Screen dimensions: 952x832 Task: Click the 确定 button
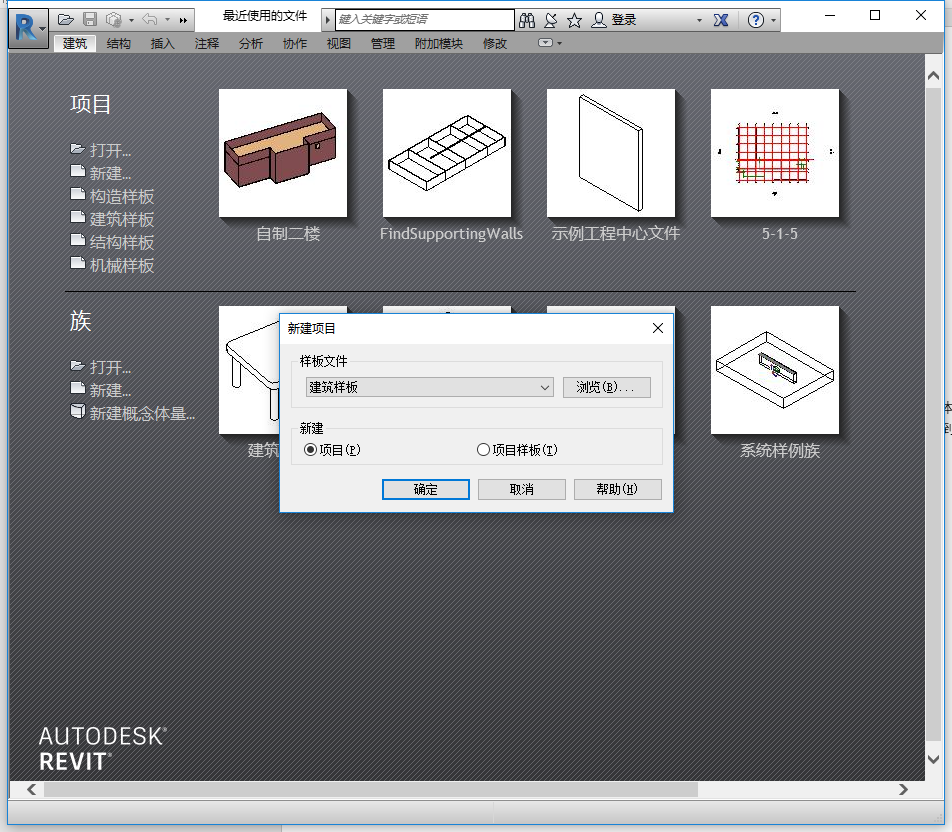tap(426, 489)
